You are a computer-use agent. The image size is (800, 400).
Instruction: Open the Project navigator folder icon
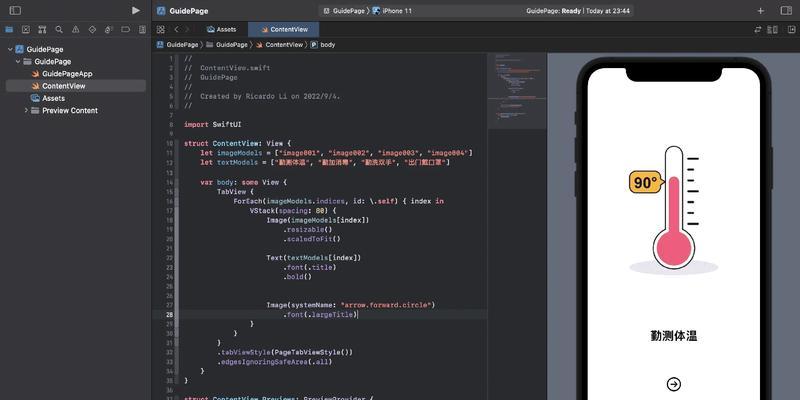pos(9,30)
